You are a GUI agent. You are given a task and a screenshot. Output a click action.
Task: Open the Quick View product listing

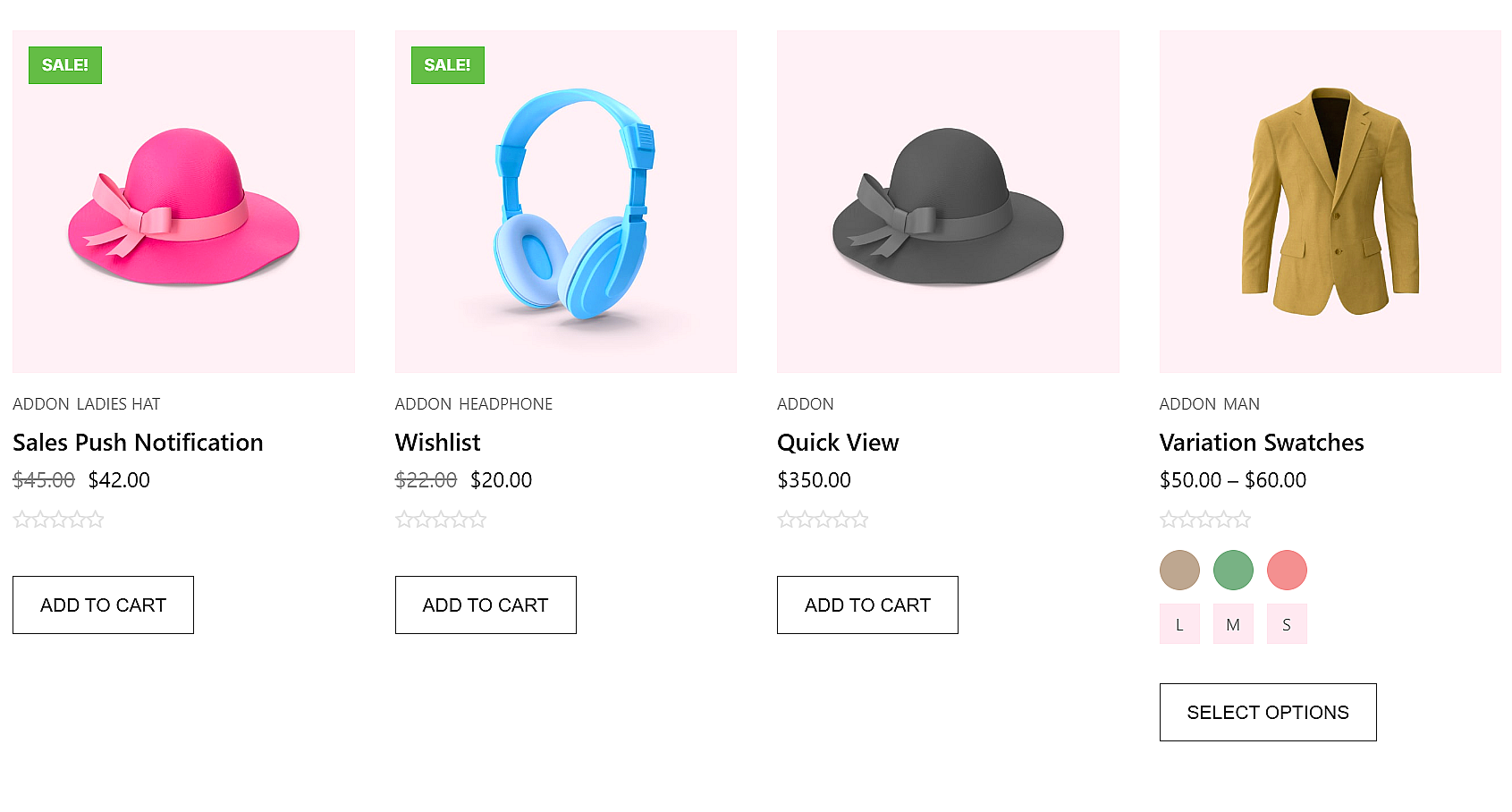(838, 442)
